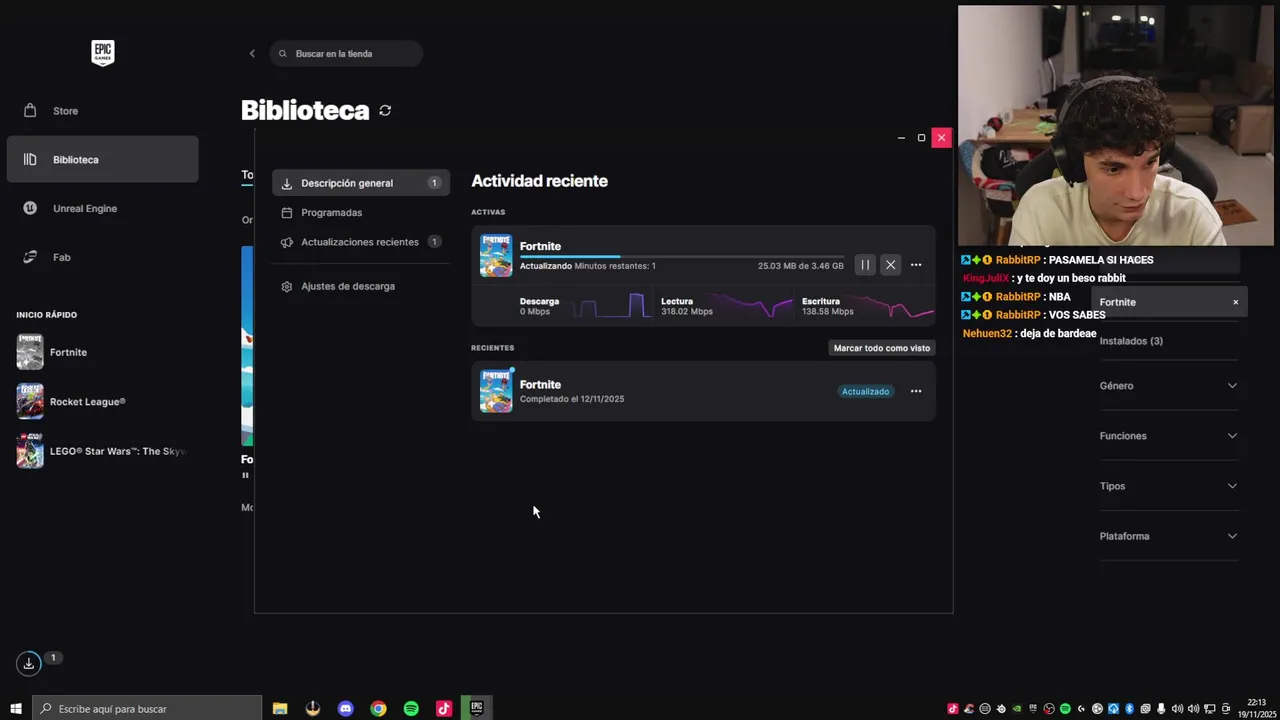Click the microphone tray icon
The height and width of the screenshot is (720, 1280).
(x=1161, y=708)
